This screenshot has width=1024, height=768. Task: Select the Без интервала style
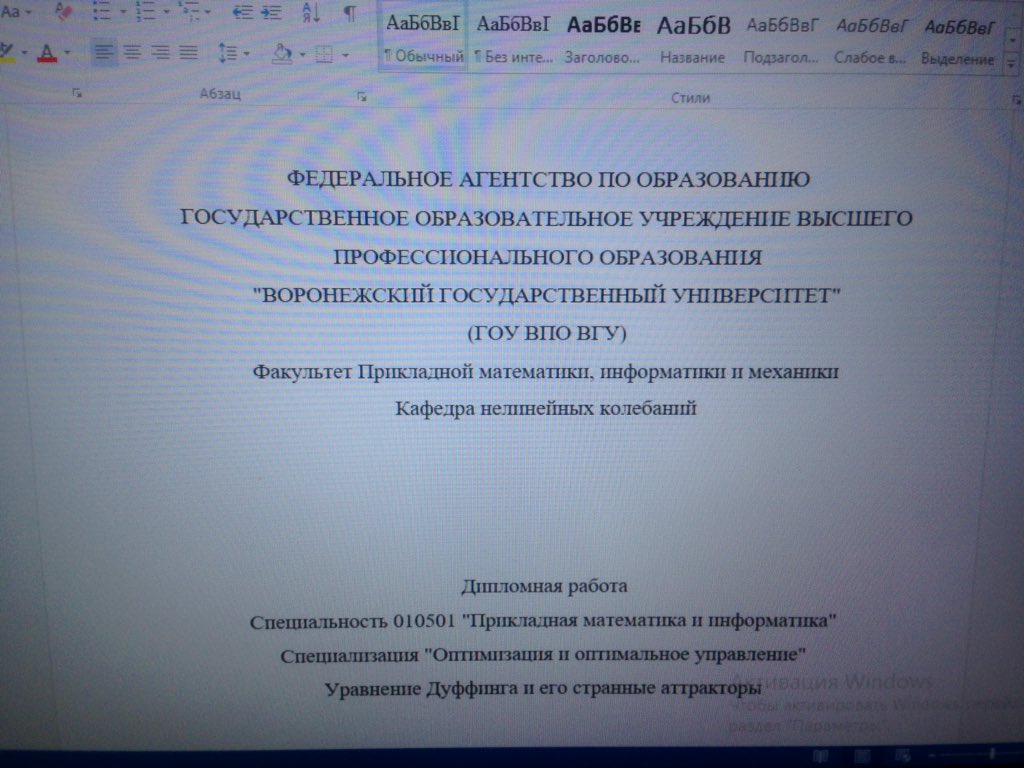point(513,39)
